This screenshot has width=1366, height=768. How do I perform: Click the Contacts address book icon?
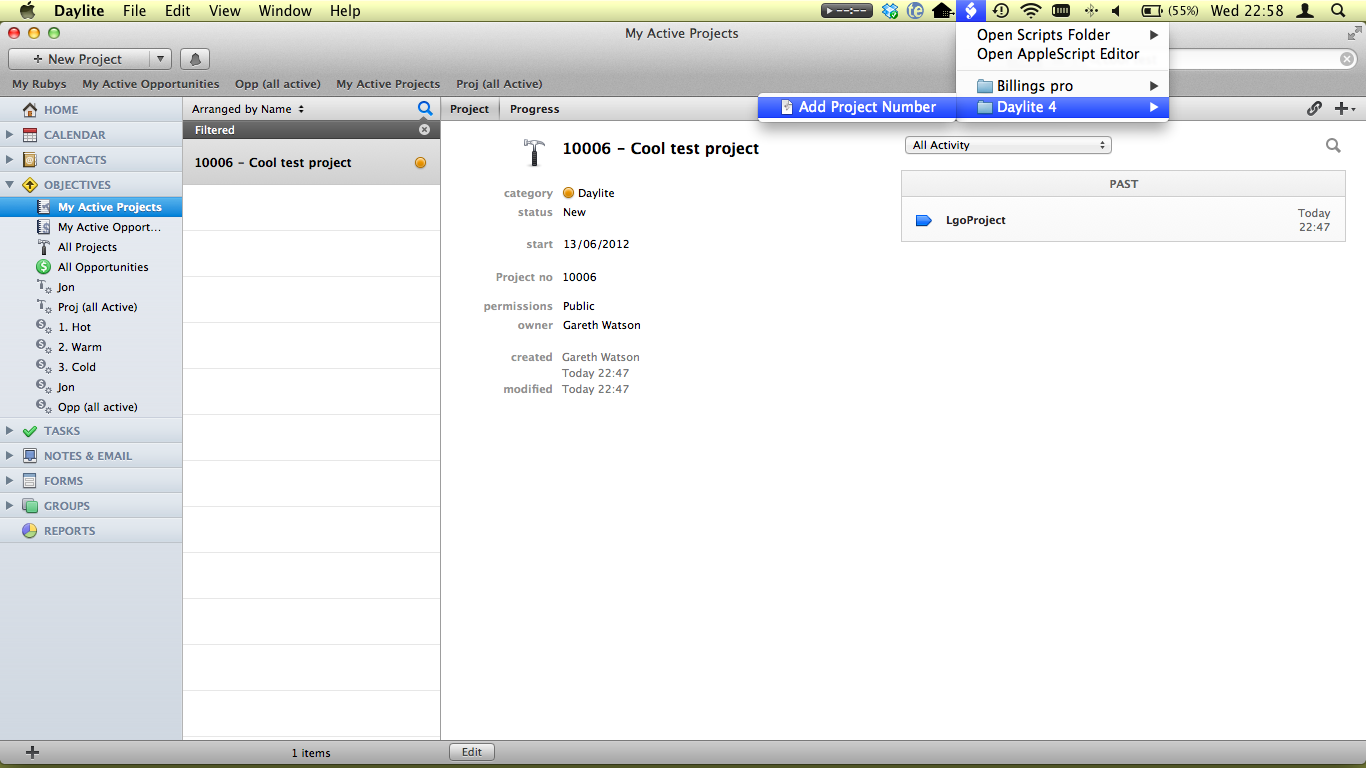point(30,160)
